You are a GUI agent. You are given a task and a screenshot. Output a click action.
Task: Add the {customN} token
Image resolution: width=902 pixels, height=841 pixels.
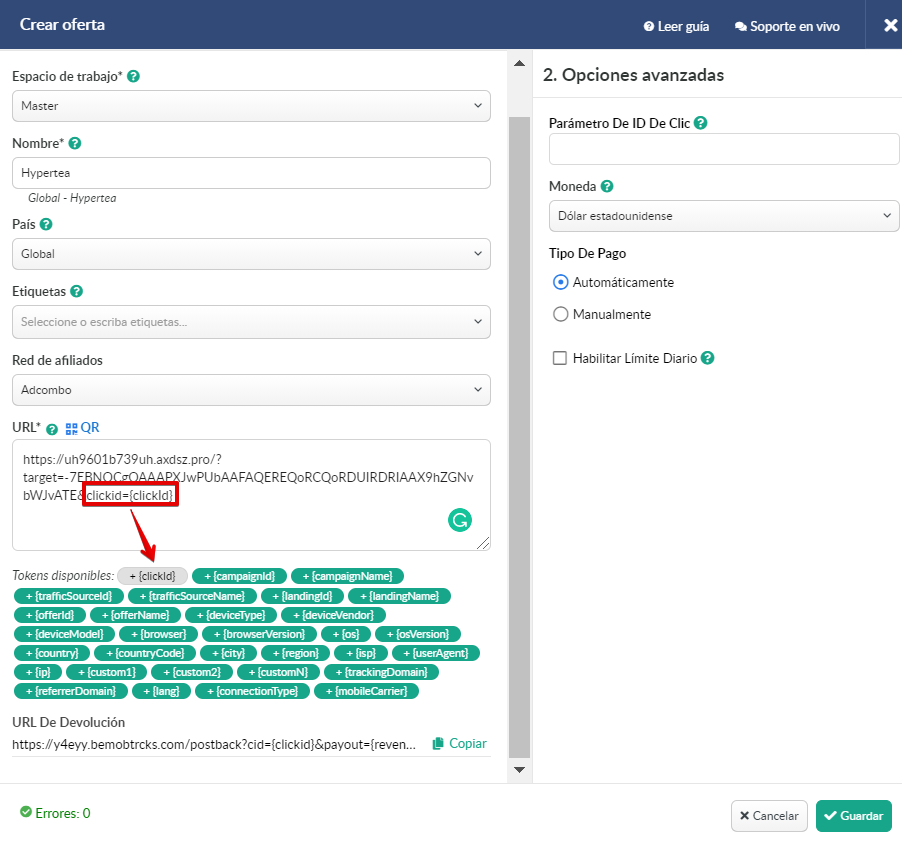click(x=278, y=672)
